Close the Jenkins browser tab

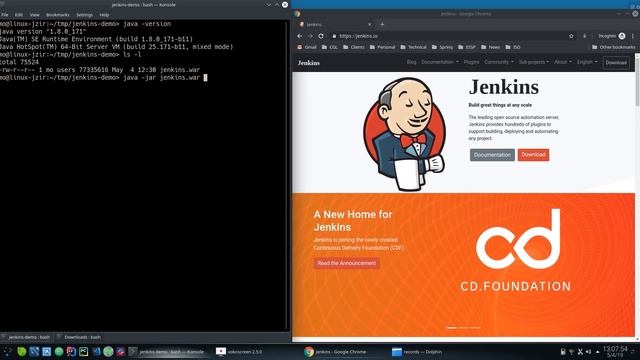tap(369, 24)
